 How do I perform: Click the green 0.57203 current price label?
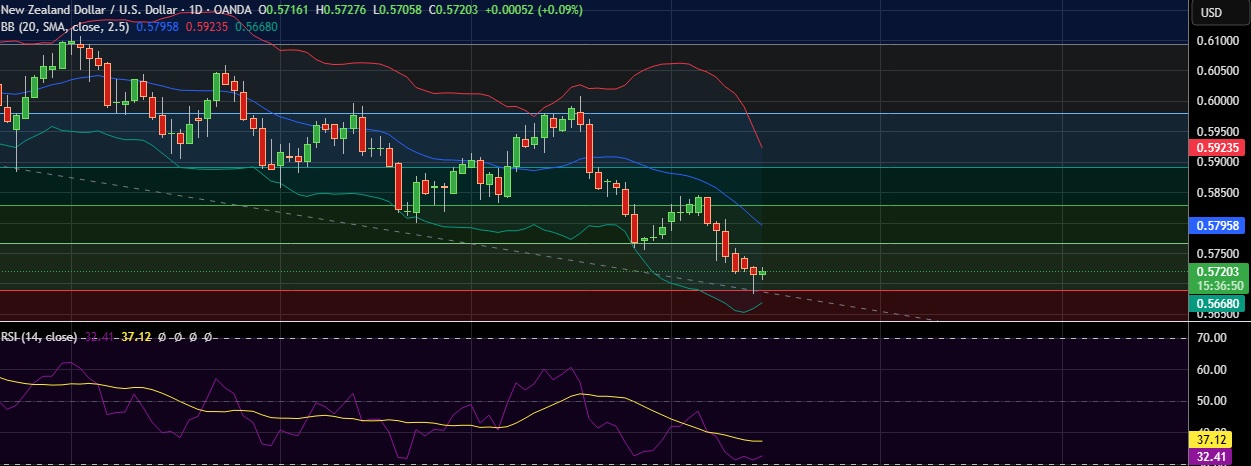coord(1218,271)
